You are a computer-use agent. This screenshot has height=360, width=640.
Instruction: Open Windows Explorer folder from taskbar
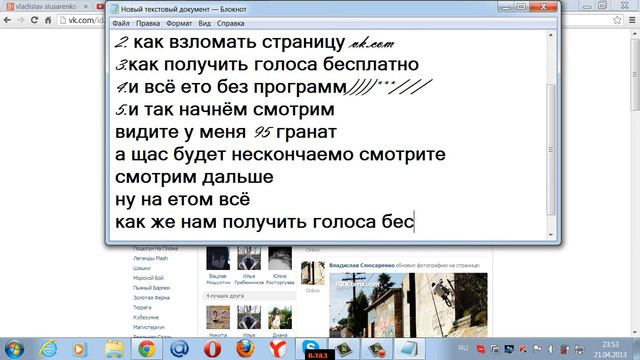(114, 349)
